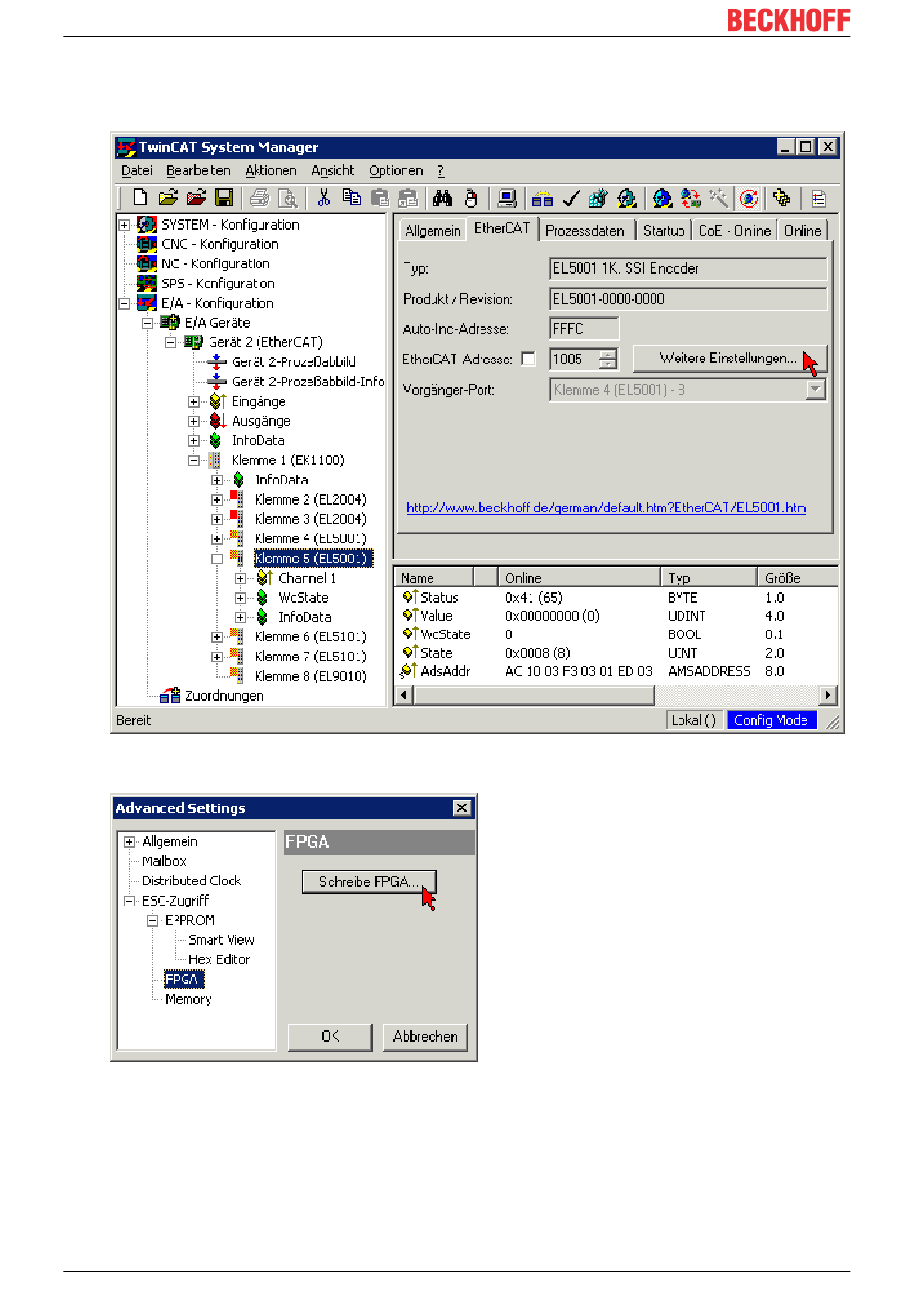Viewport: 913px width, 1316px height.
Task: Click the magic wand Scan toolbar icon
Action: (719, 198)
